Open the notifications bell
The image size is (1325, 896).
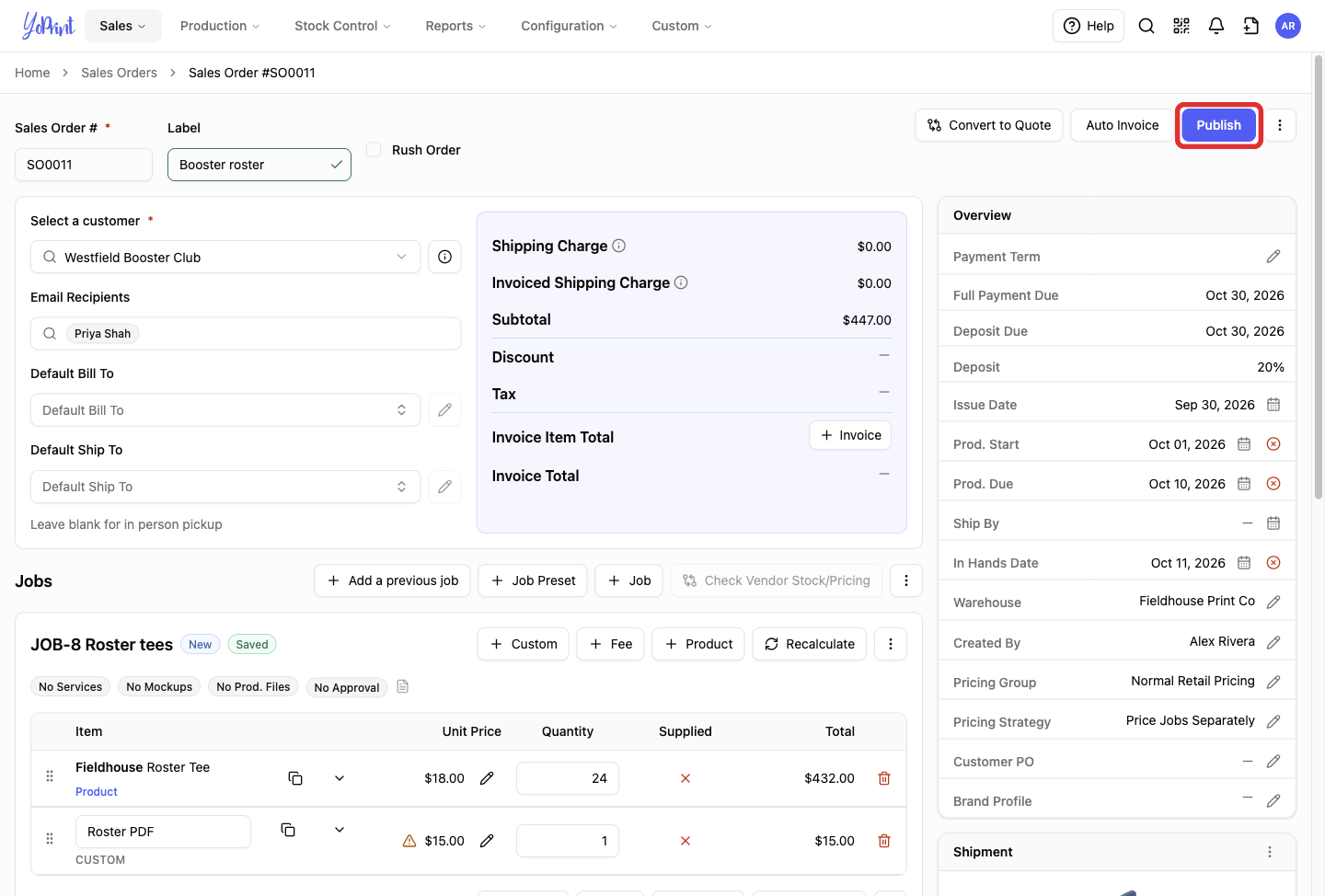pyautogui.click(x=1216, y=26)
